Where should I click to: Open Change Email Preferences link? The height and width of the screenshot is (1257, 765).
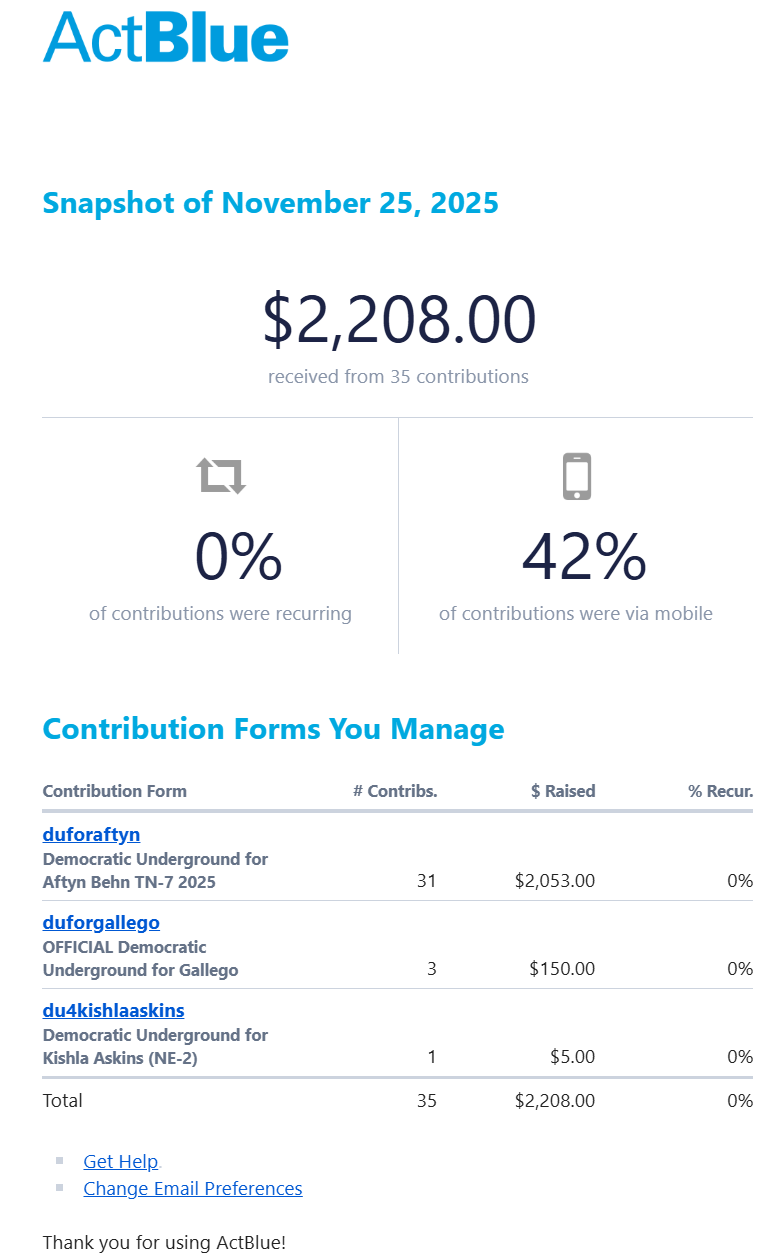pos(192,1188)
